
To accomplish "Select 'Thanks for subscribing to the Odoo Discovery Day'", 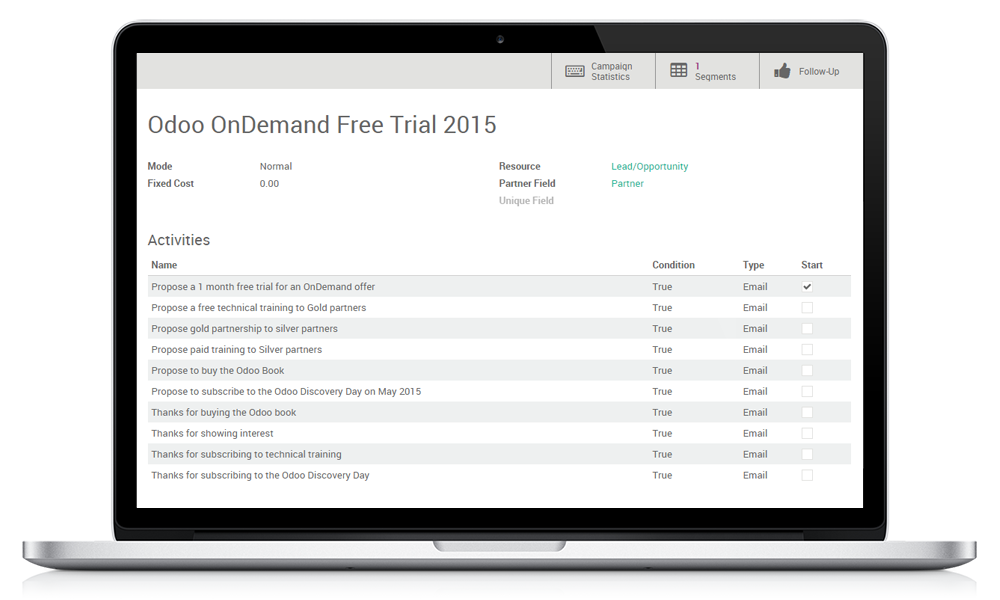I will pos(499,476).
